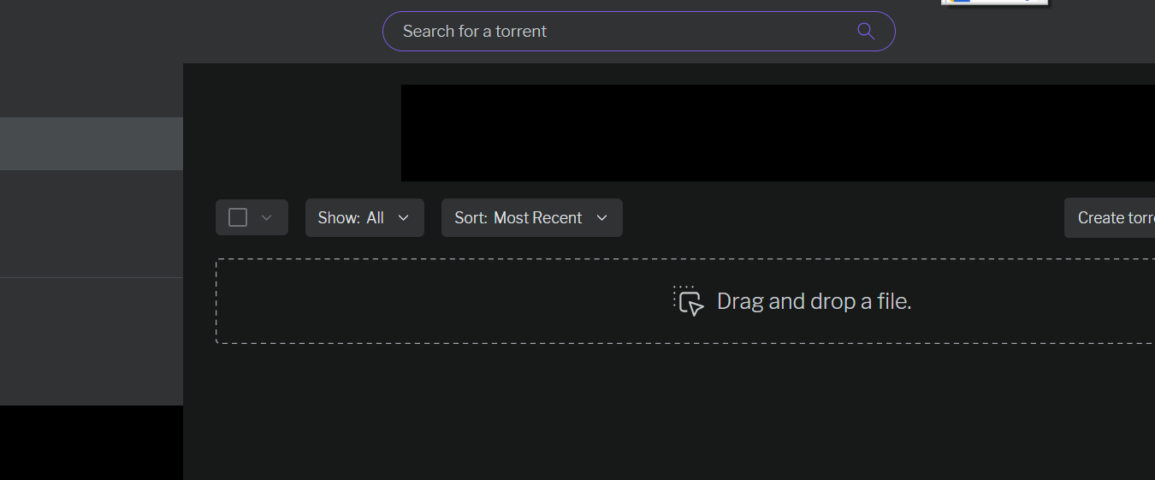
Task: Click the dashed drag and drop zone
Action: coord(685,301)
